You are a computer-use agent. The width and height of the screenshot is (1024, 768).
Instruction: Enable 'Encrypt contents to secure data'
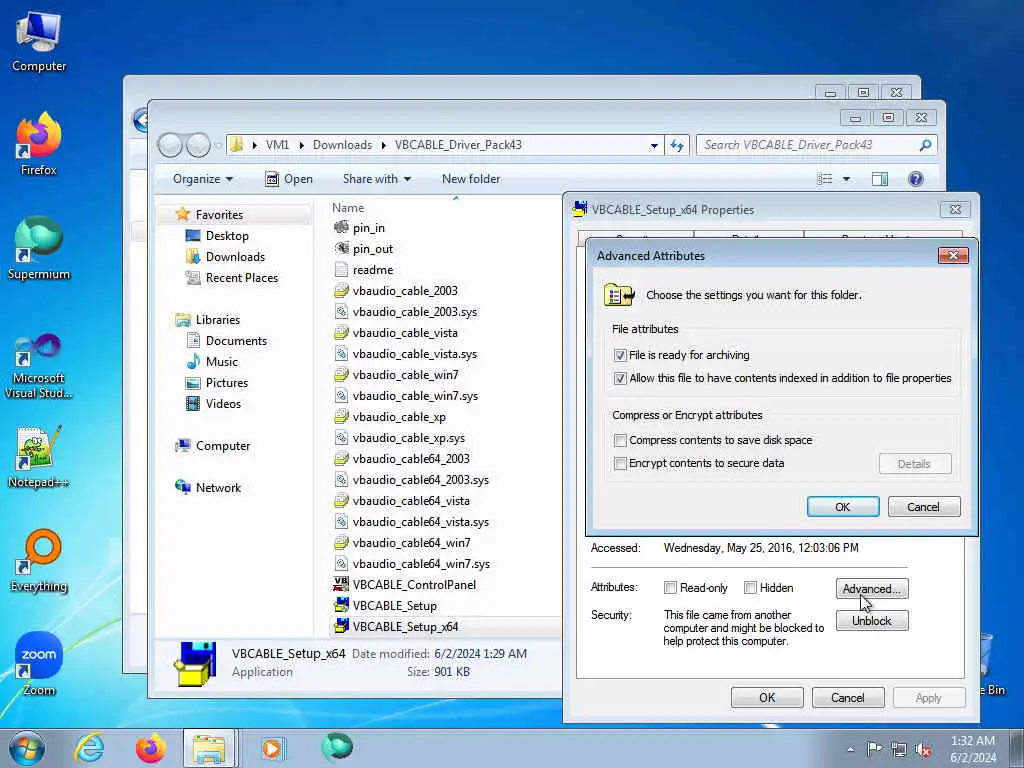coord(620,463)
